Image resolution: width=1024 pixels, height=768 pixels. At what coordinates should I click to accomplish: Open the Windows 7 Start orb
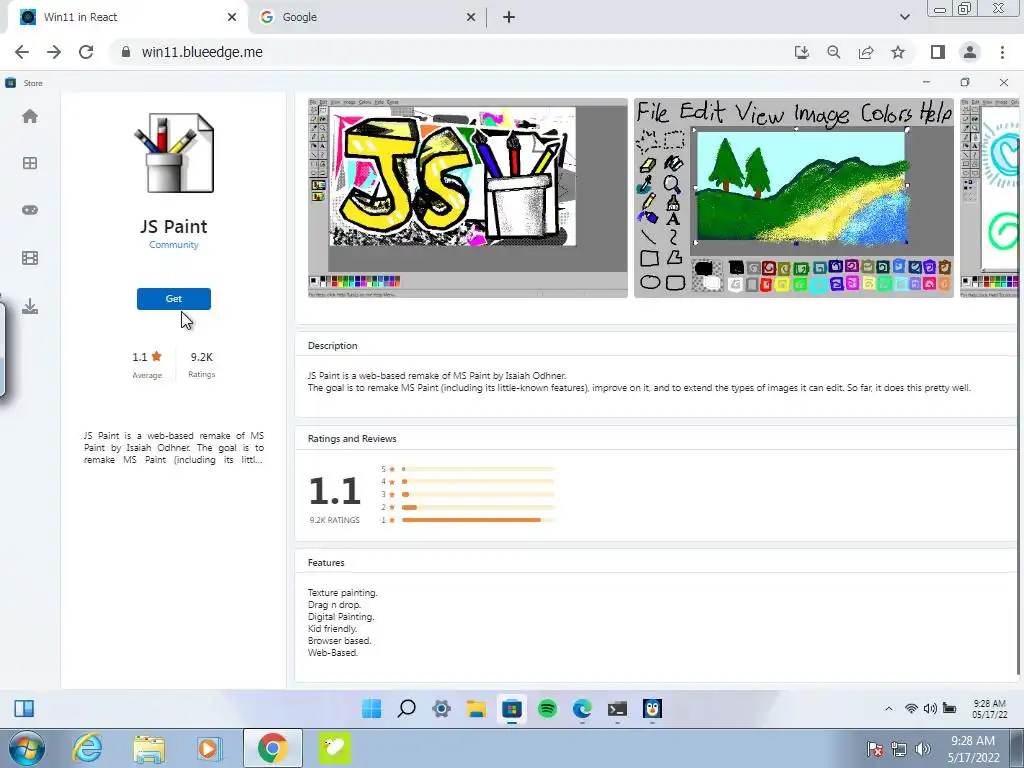point(27,748)
